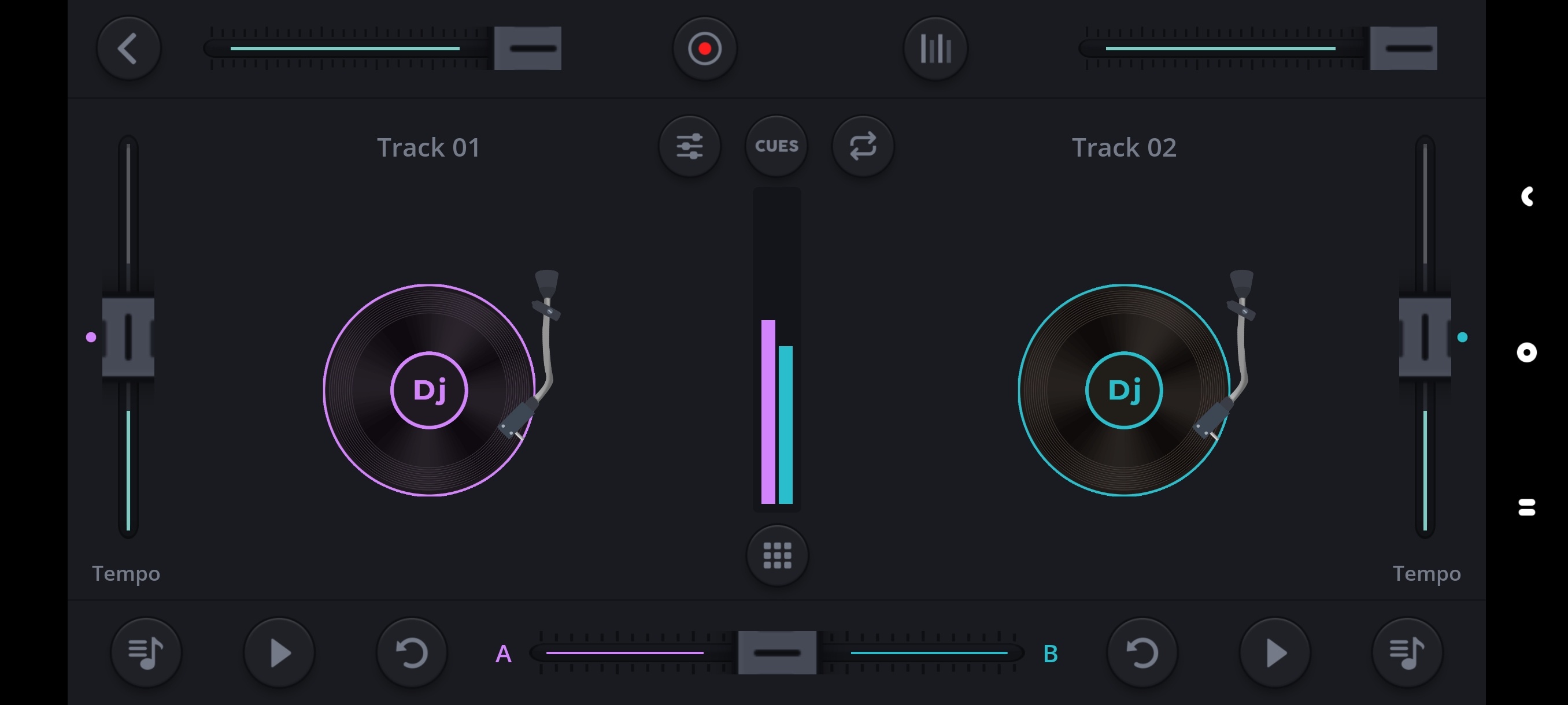Screen dimensions: 1568x705
Task: Load a song into deck B playlist button
Action: click(x=1407, y=652)
